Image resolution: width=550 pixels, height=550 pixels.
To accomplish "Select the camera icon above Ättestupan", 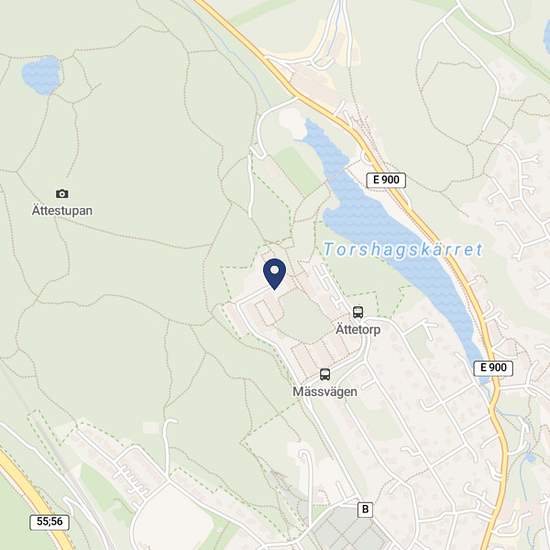I will pos(62,194).
